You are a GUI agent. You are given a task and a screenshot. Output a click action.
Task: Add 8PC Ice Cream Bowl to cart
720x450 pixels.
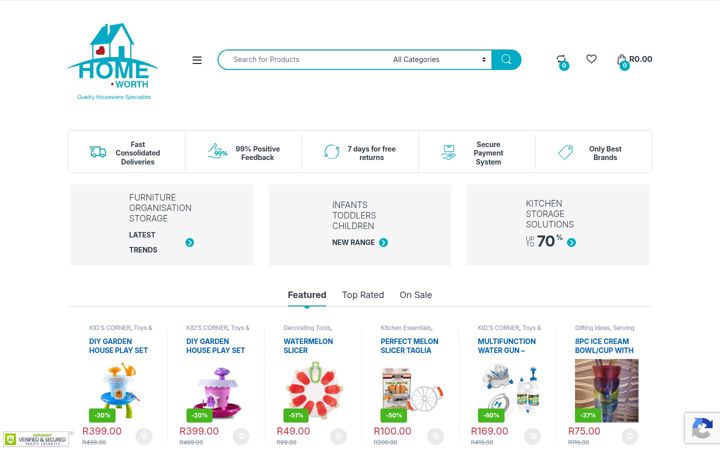(630, 436)
